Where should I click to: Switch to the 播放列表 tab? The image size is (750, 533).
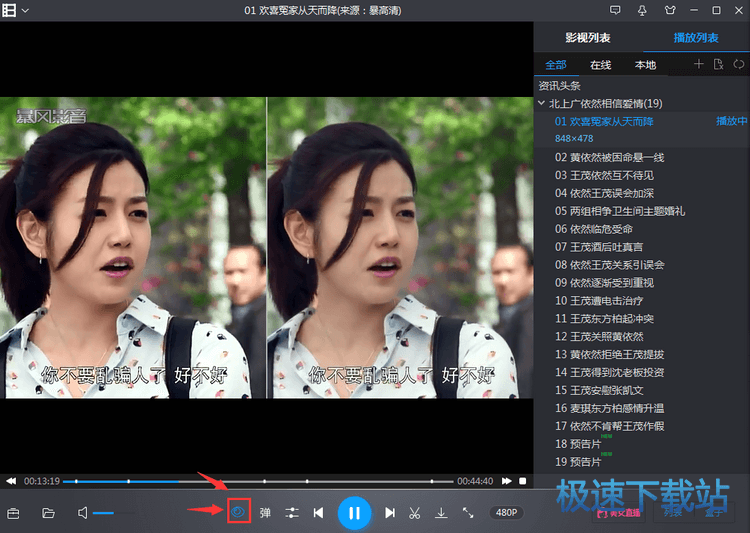(696, 38)
